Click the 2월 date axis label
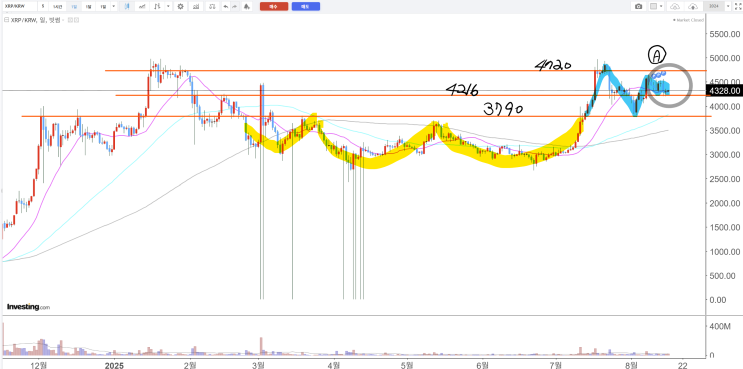The image size is (743, 369). pyautogui.click(x=190, y=365)
